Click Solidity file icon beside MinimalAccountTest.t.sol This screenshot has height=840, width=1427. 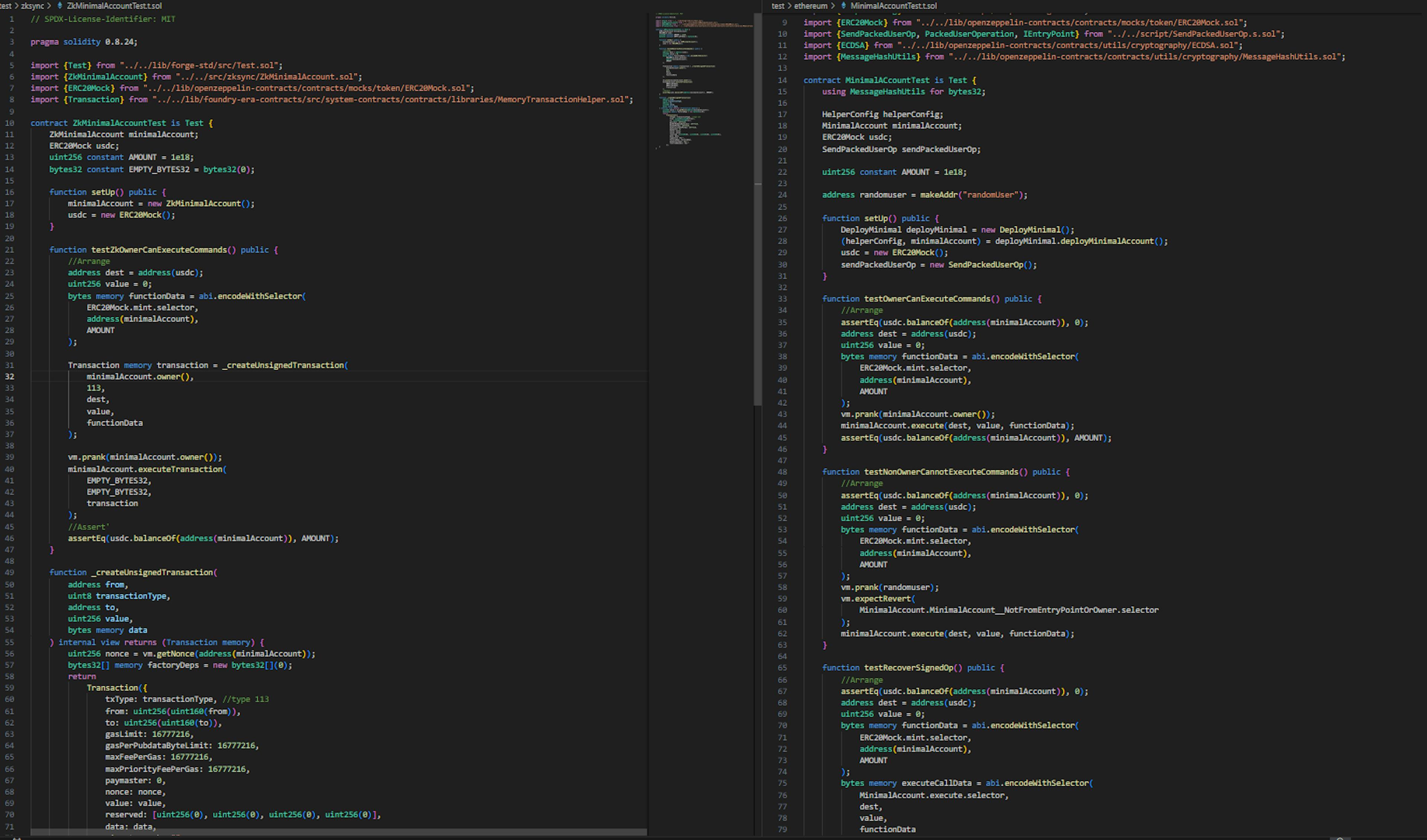pos(843,6)
